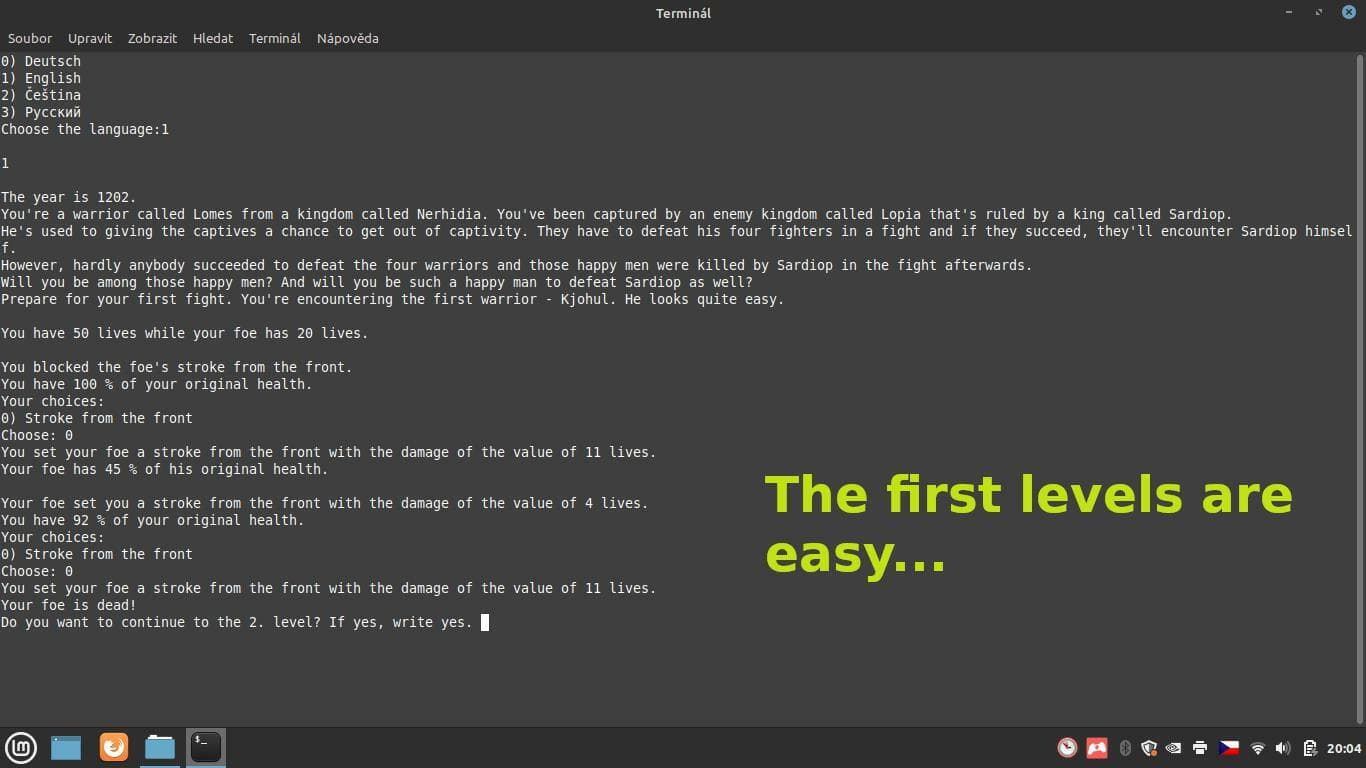This screenshot has width=1366, height=768.
Task: Open the 20:04 clock calendar
Action: click(x=1344, y=748)
